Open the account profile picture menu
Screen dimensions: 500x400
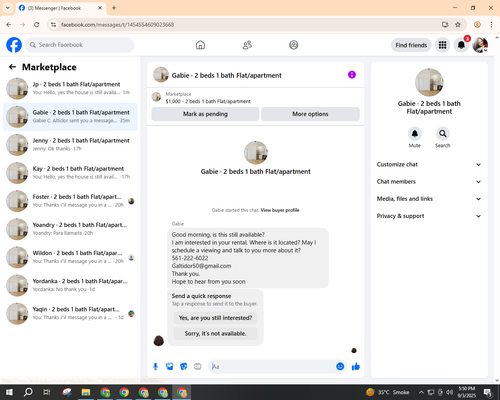(480, 45)
